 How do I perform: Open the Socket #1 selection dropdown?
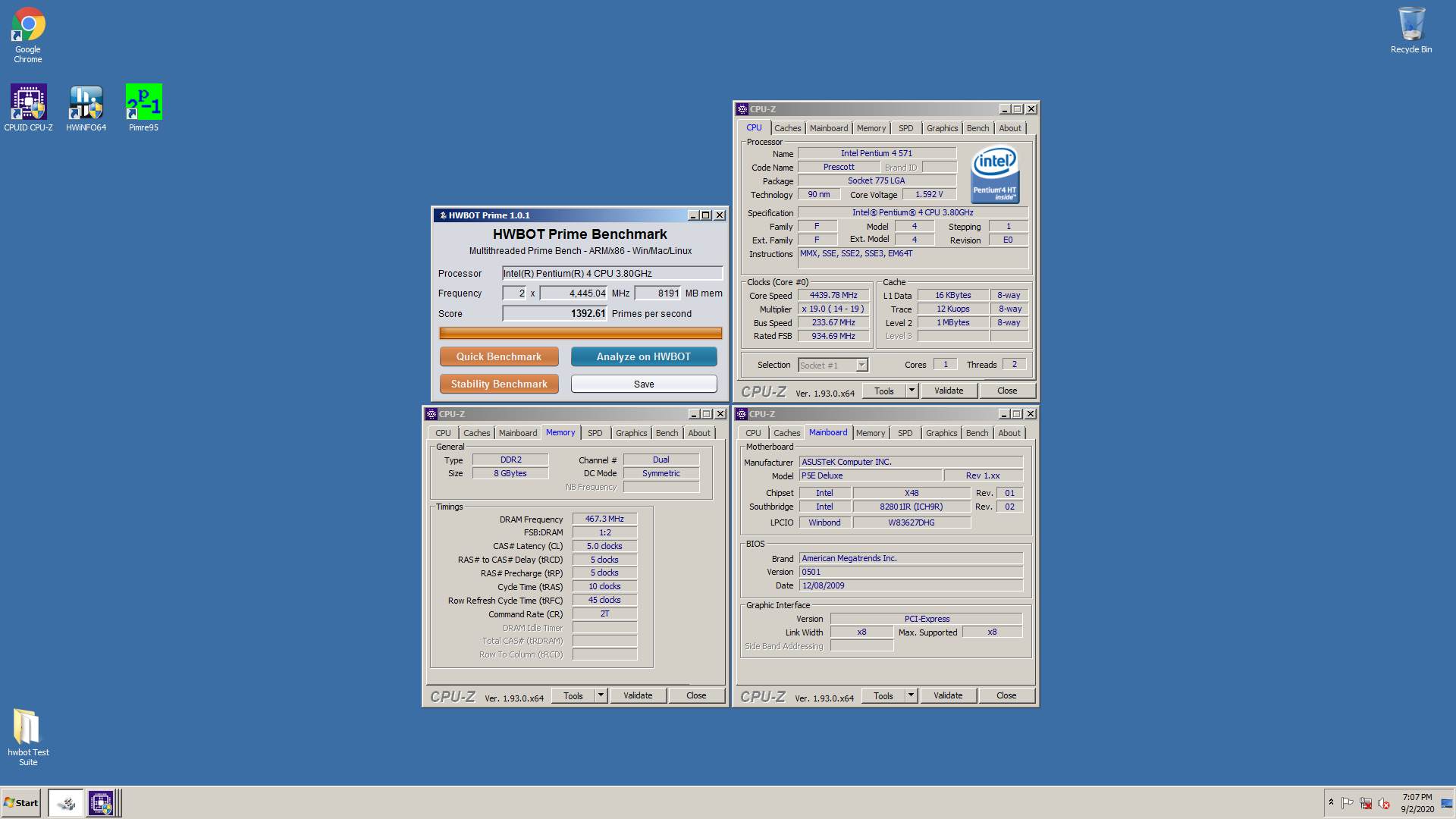pyautogui.click(x=861, y=365)
